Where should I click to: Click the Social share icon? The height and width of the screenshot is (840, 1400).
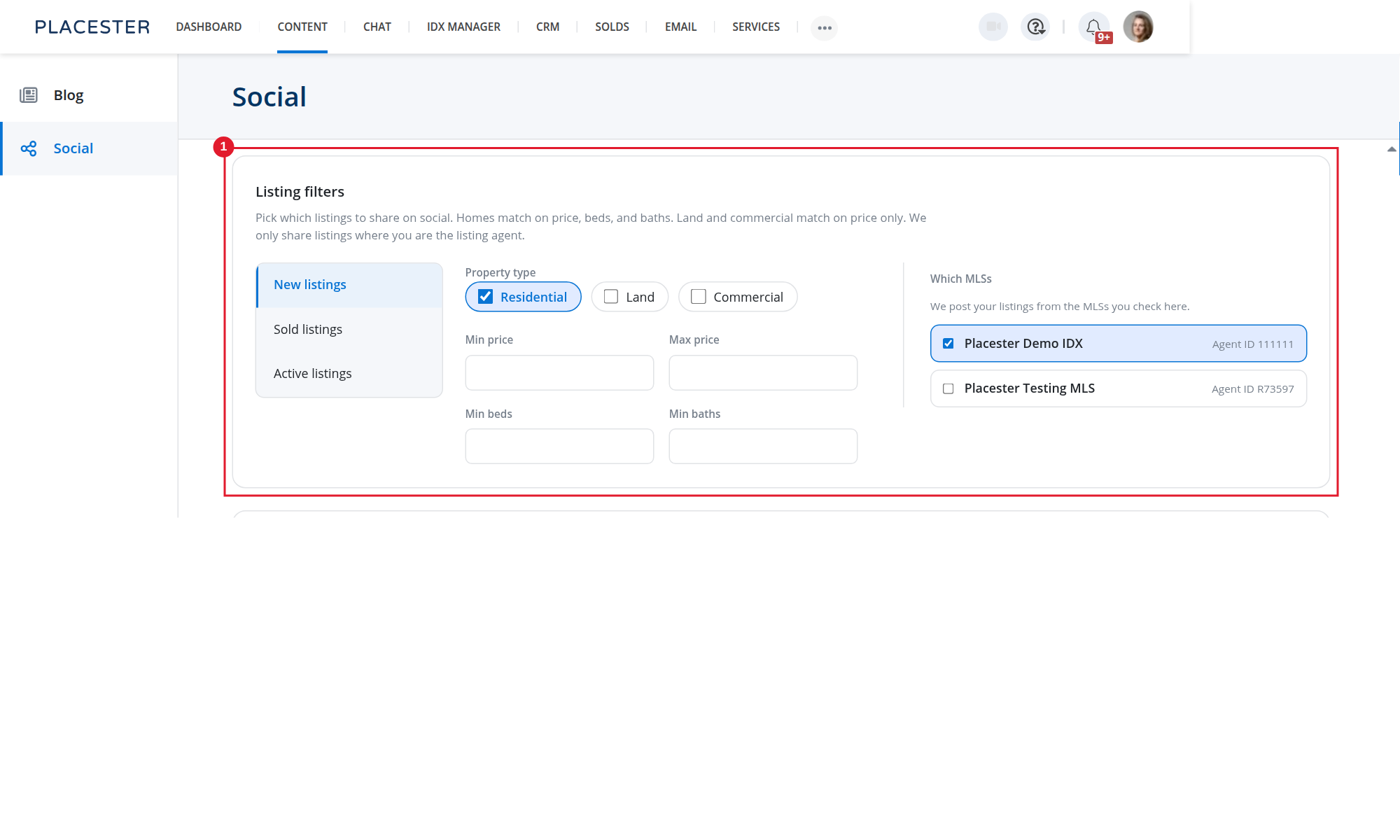29,148
